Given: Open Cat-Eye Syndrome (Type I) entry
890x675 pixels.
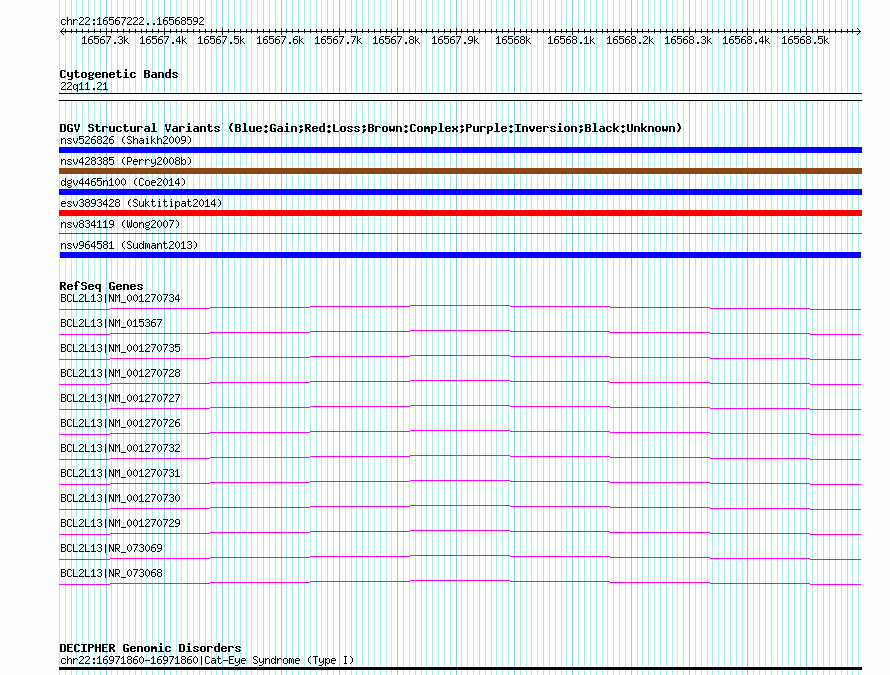Looking at the screenshot, I should click(207, 660).
